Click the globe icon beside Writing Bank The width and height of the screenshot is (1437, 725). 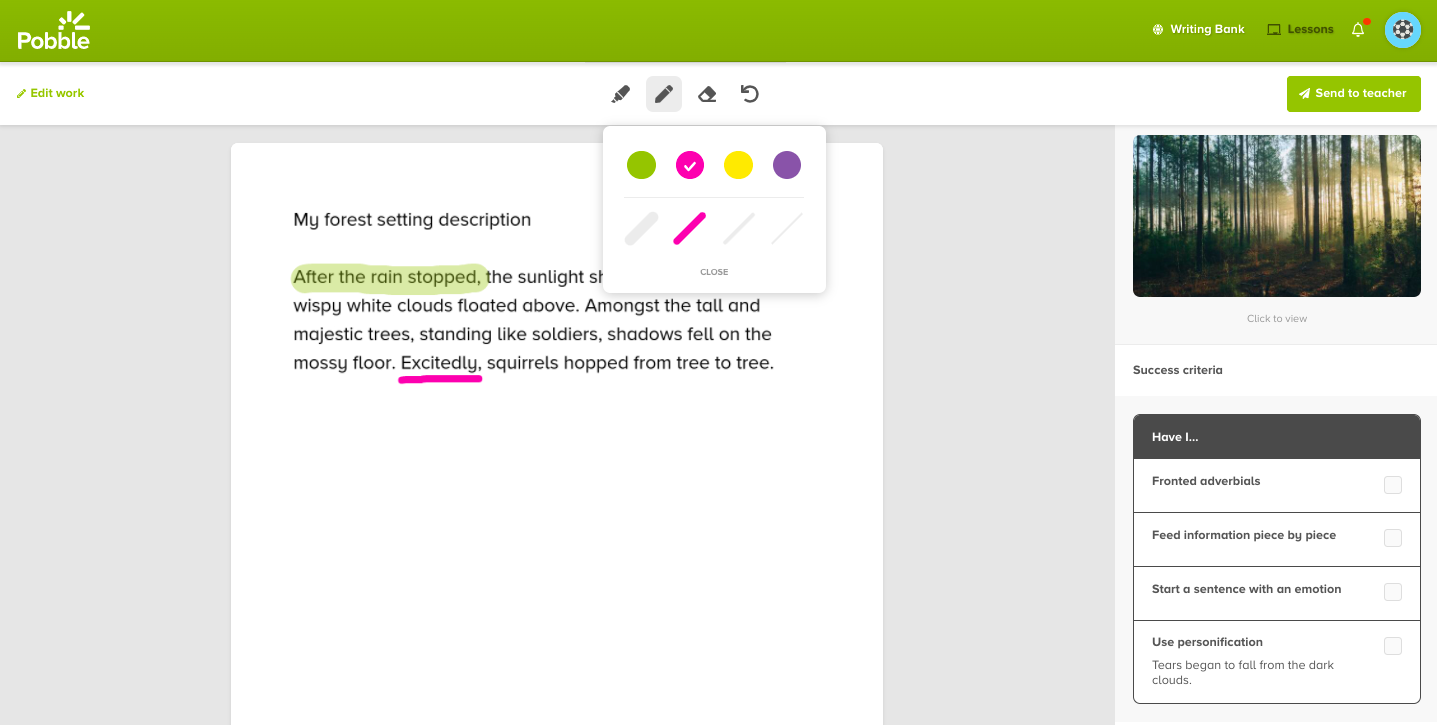1157,29
